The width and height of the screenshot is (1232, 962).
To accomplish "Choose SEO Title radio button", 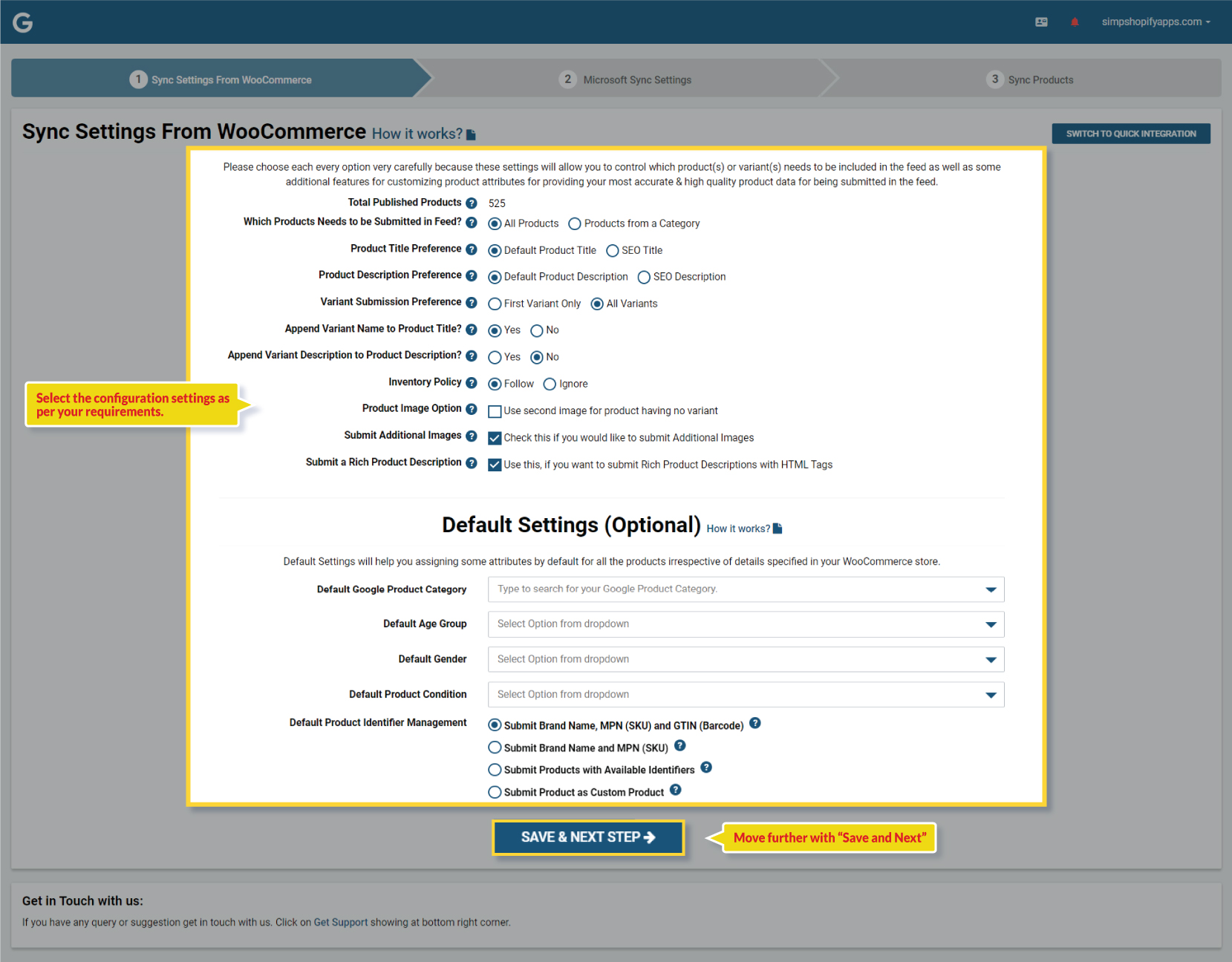I will pyautogui.click(x=613, y=251).
